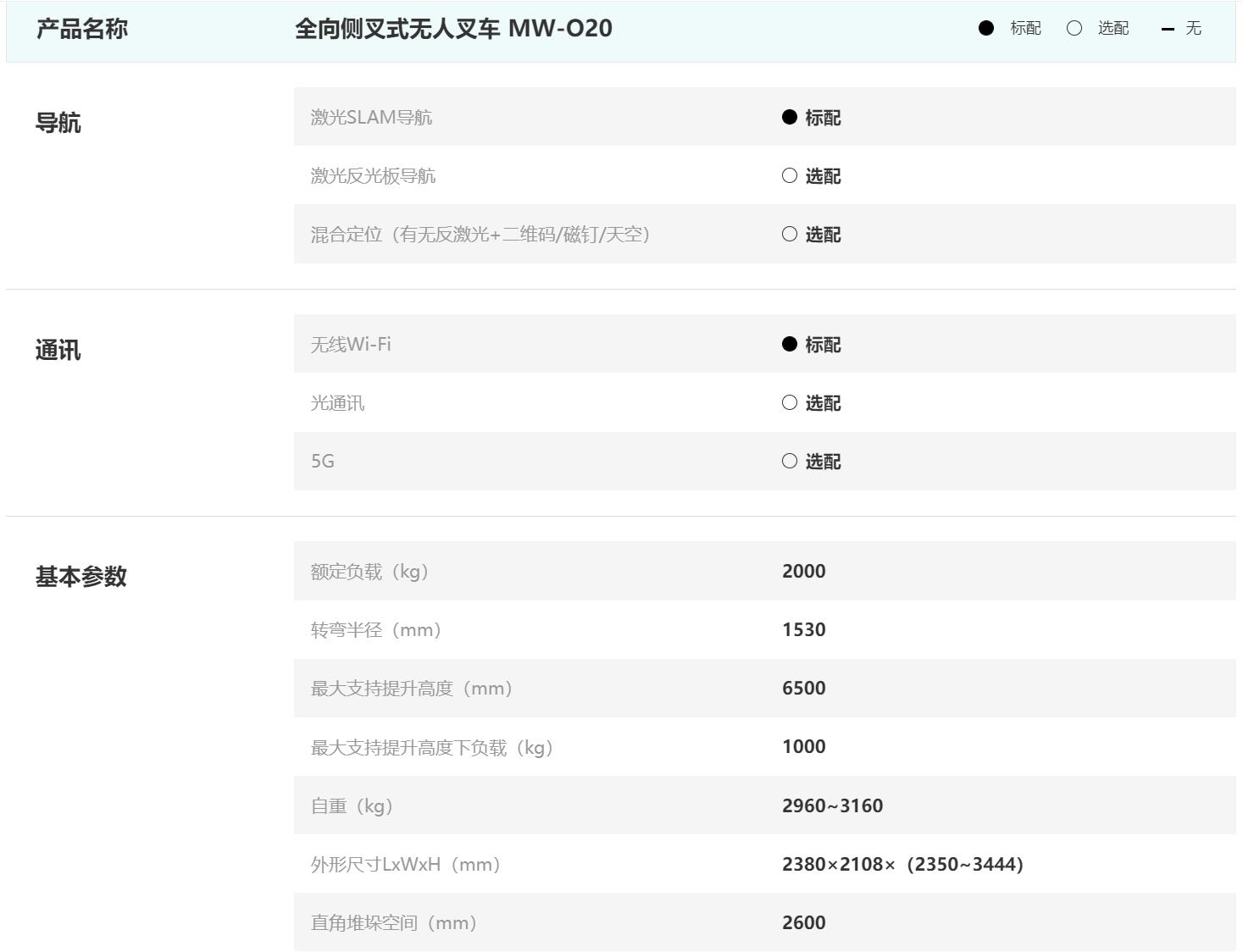Click the hollow 选配 legend circle in header
Viewport: 1243px width, 952px height.
pyautogui.click(x=1074, y=28)
